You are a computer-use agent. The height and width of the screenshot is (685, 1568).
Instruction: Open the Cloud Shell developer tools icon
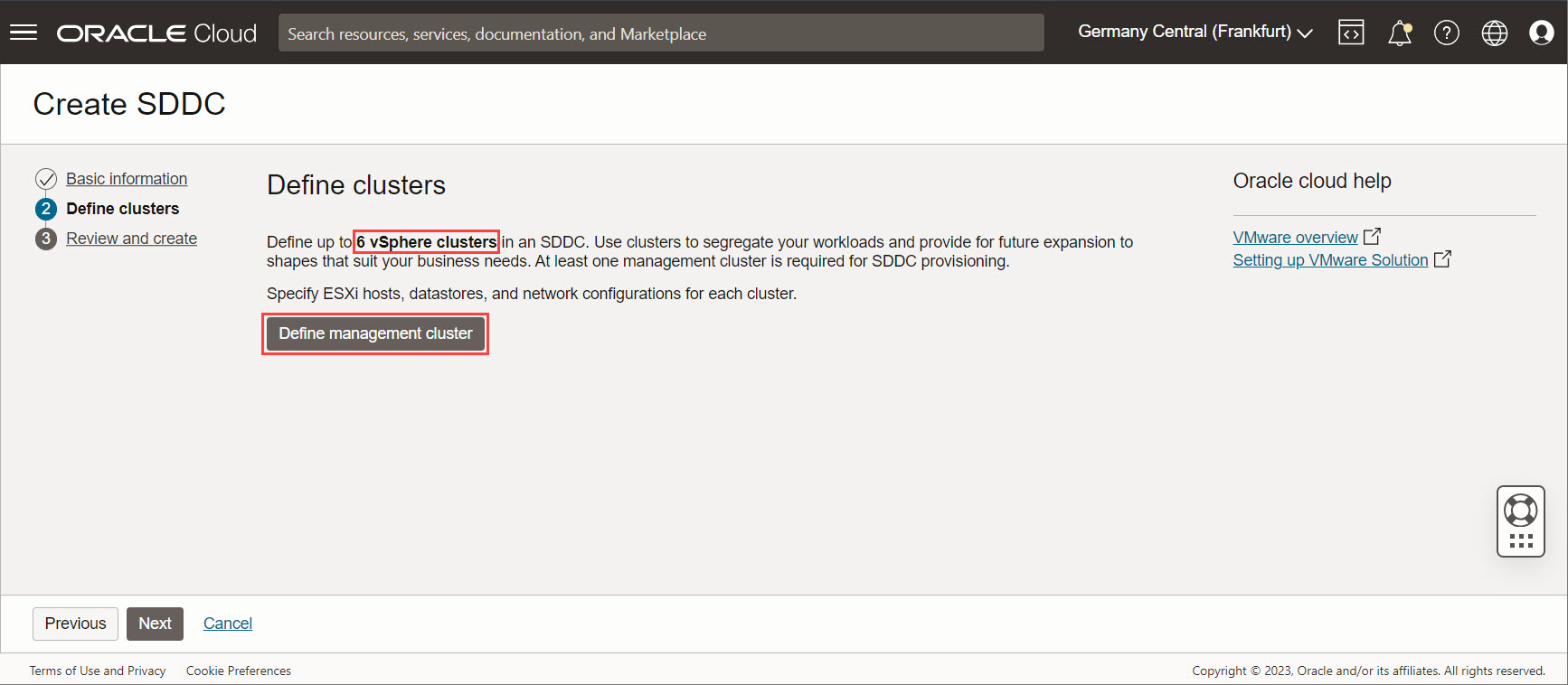click(1351, 33)
